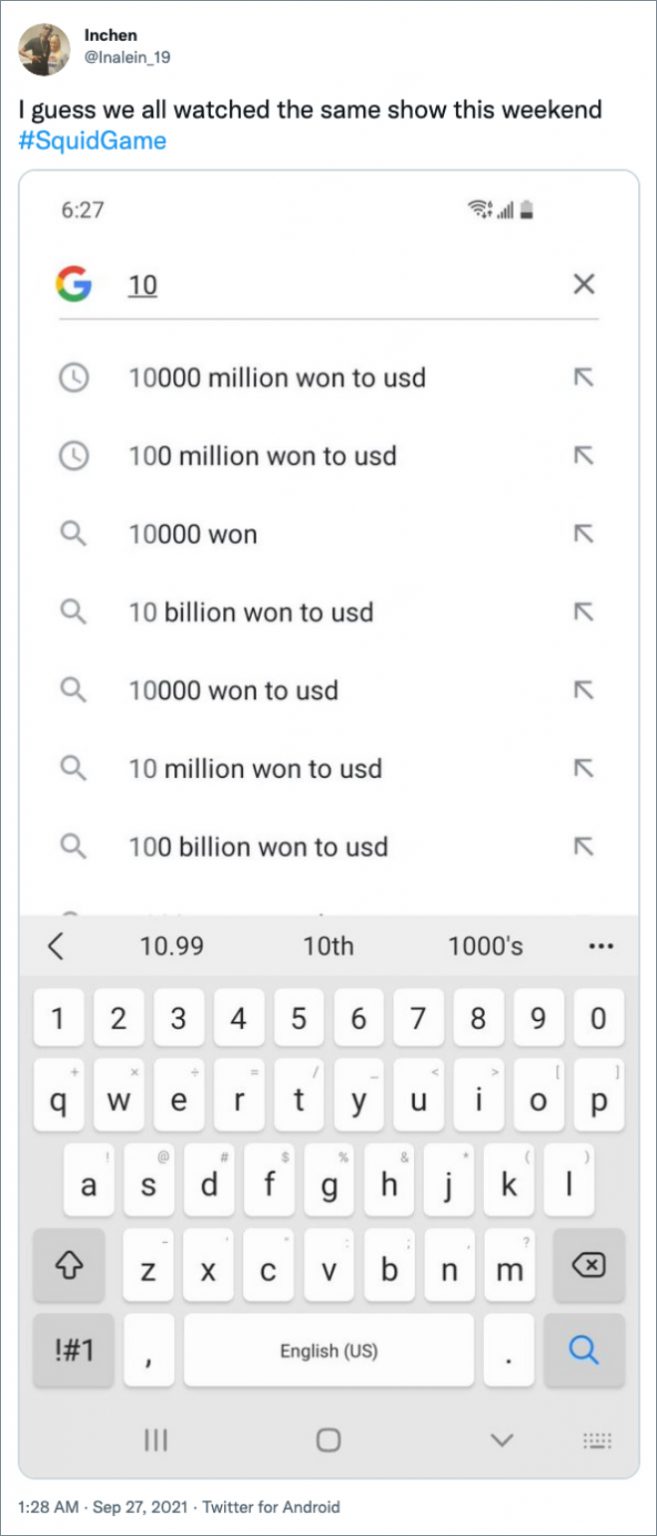Tap arrow icon next to '10 billion won to usd'
Screen dimensions: 657x1536
(583, 612)
